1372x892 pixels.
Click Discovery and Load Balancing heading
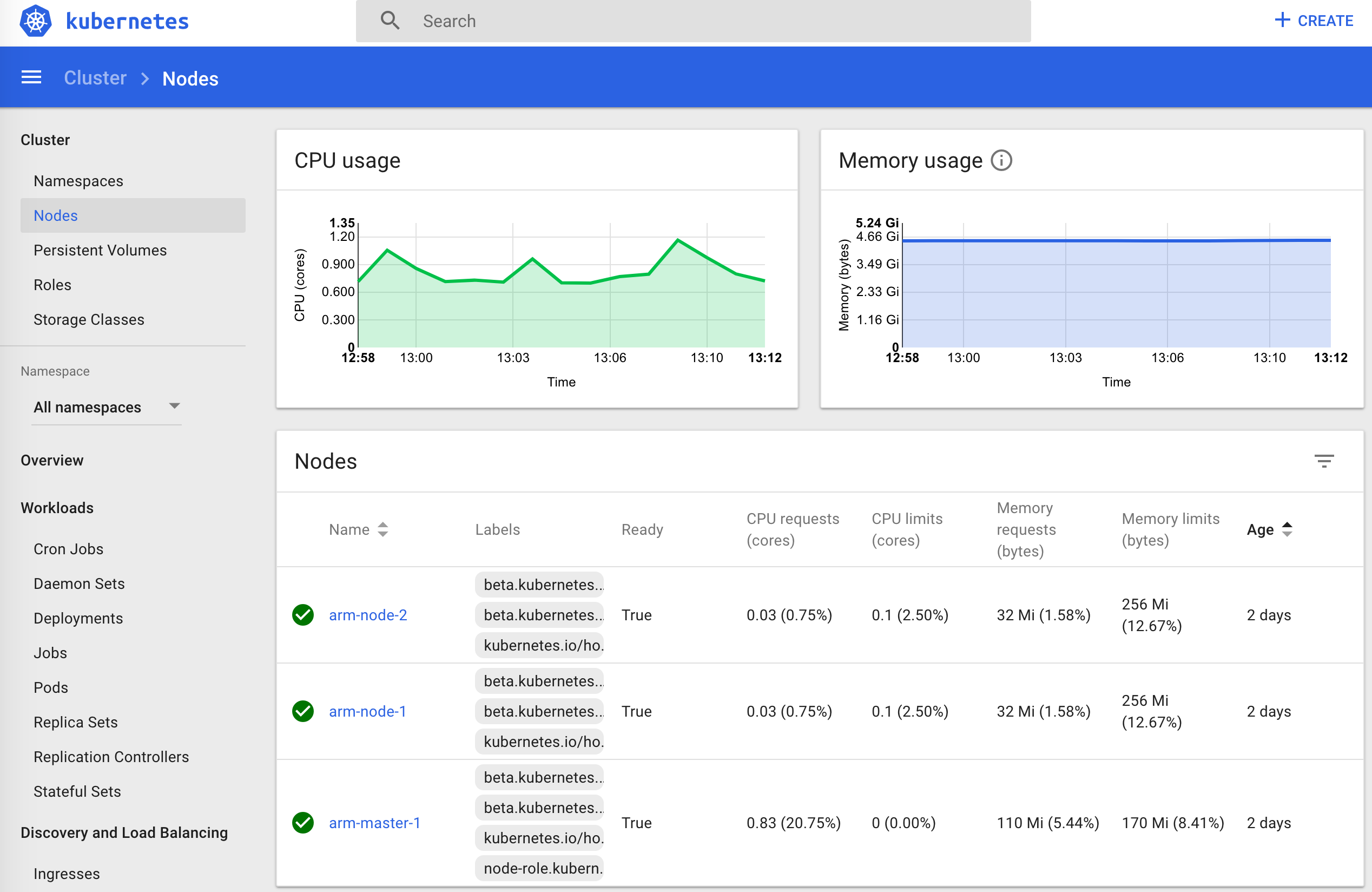pos(124,832)
